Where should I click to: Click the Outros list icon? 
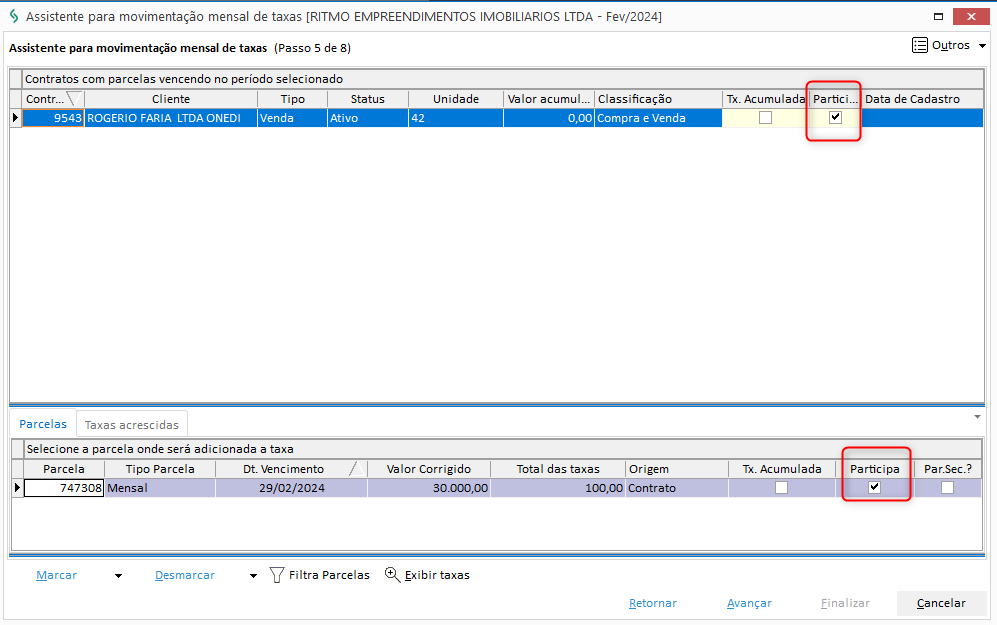pos(919,46)
